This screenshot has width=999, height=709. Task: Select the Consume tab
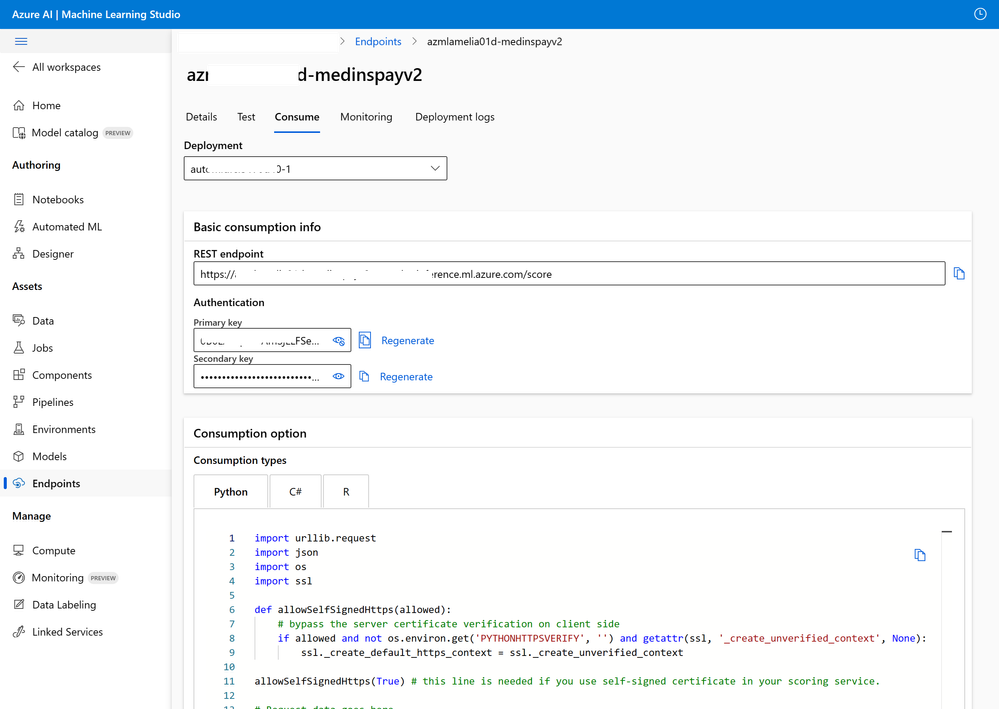[297, 117]
